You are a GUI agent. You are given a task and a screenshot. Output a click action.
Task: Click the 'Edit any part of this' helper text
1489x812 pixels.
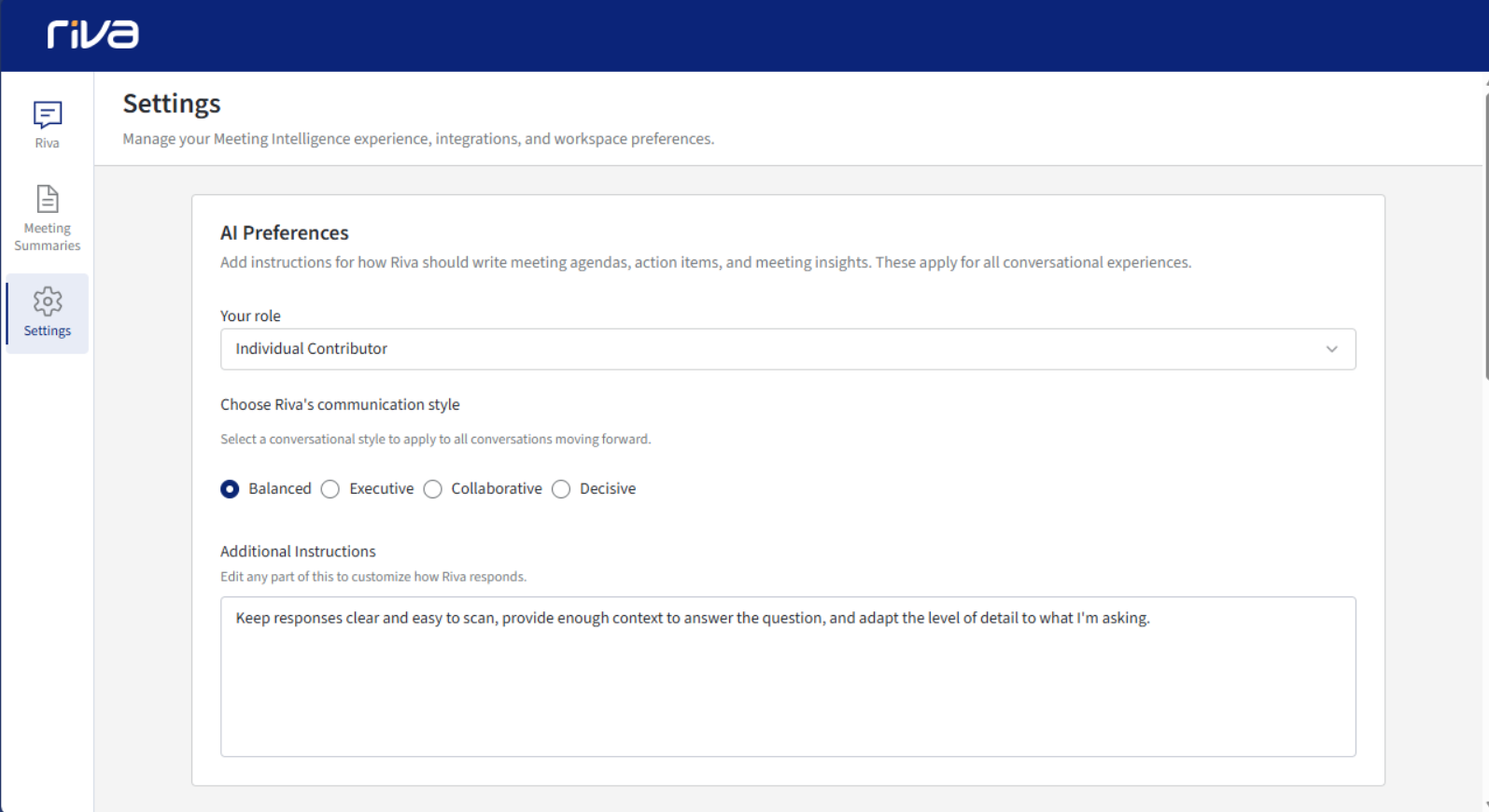[x=373, y=577]
